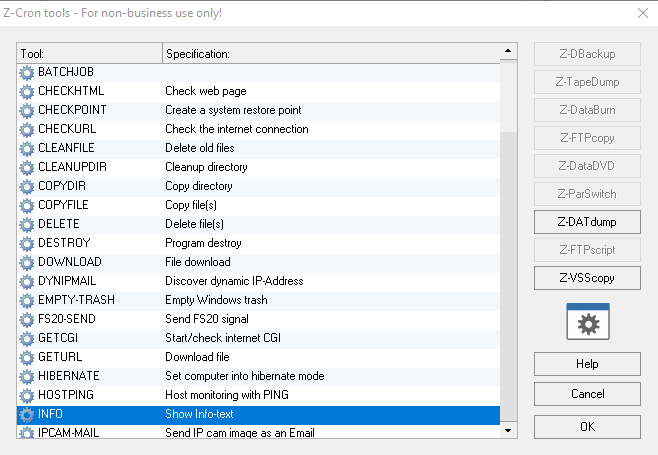Click the disabled Z-FTPcopy button
The width and height of the screenshot is (658, 455).
587,138
